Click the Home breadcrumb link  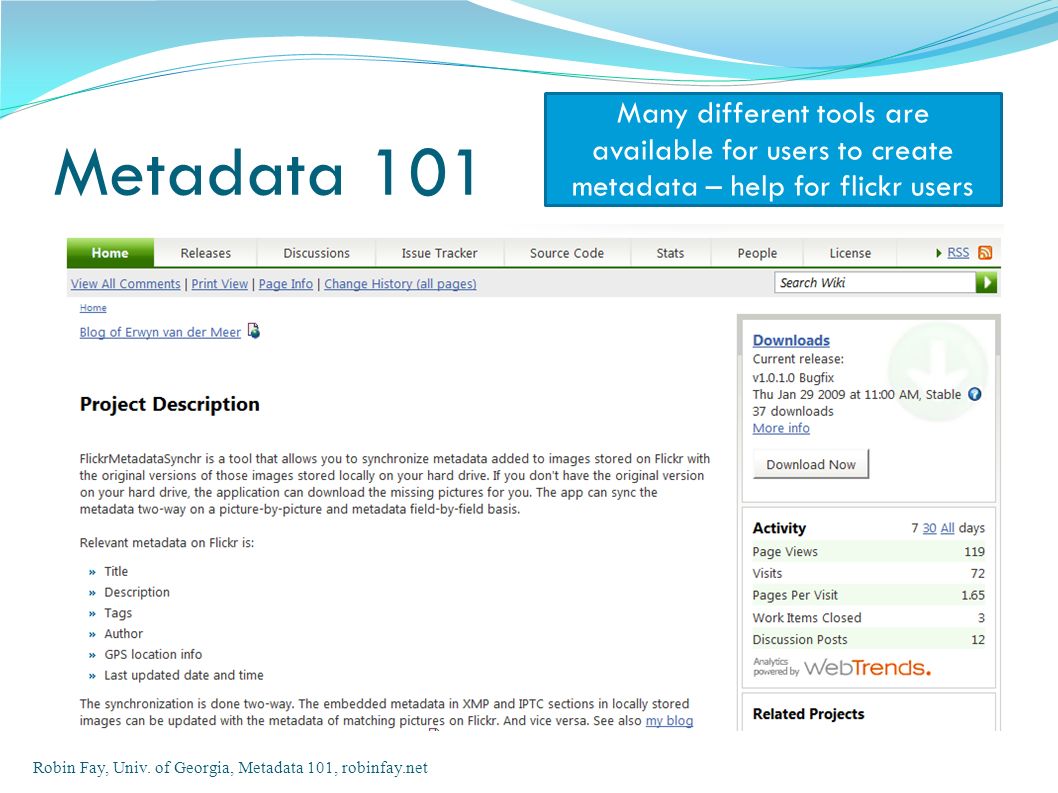click(x=93, y=308)
